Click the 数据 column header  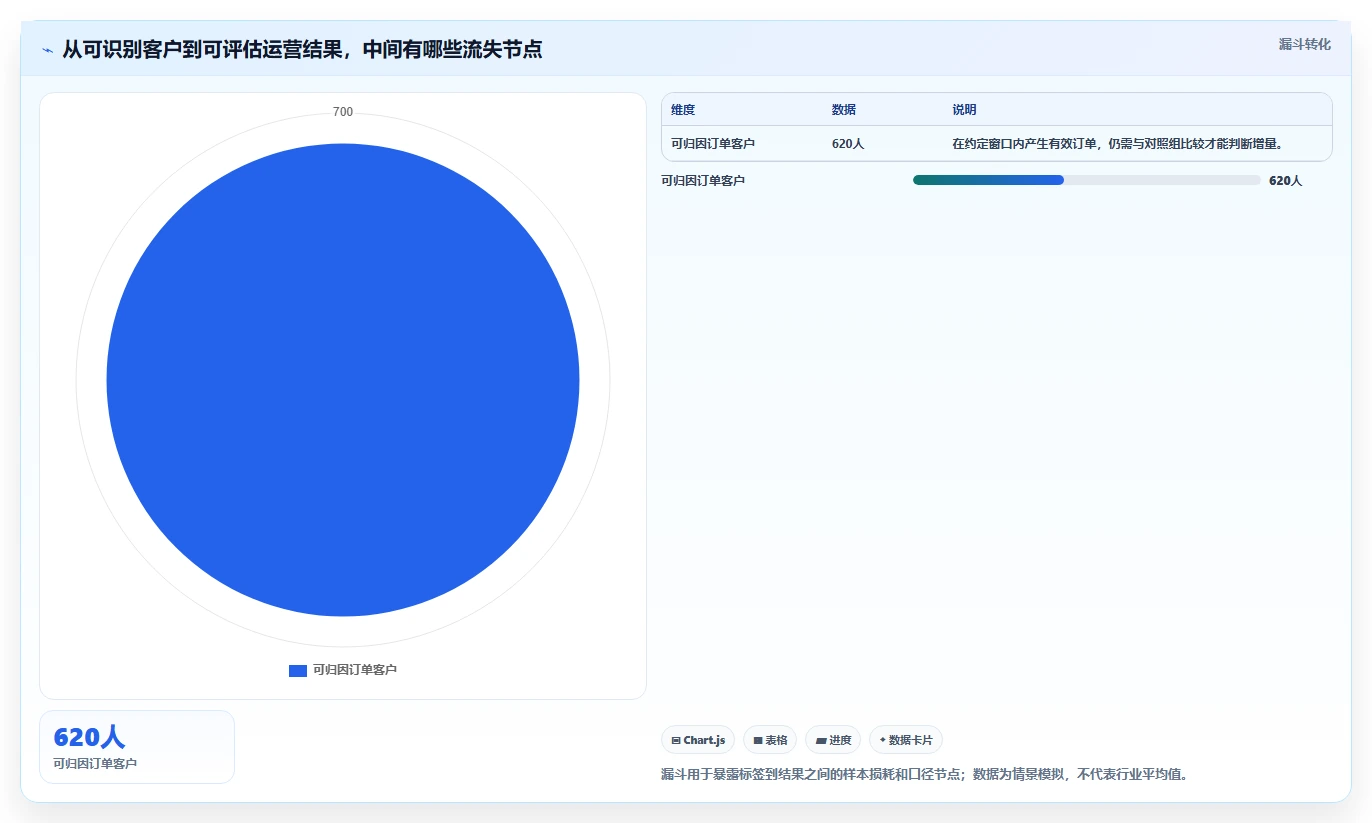point(844,110)
